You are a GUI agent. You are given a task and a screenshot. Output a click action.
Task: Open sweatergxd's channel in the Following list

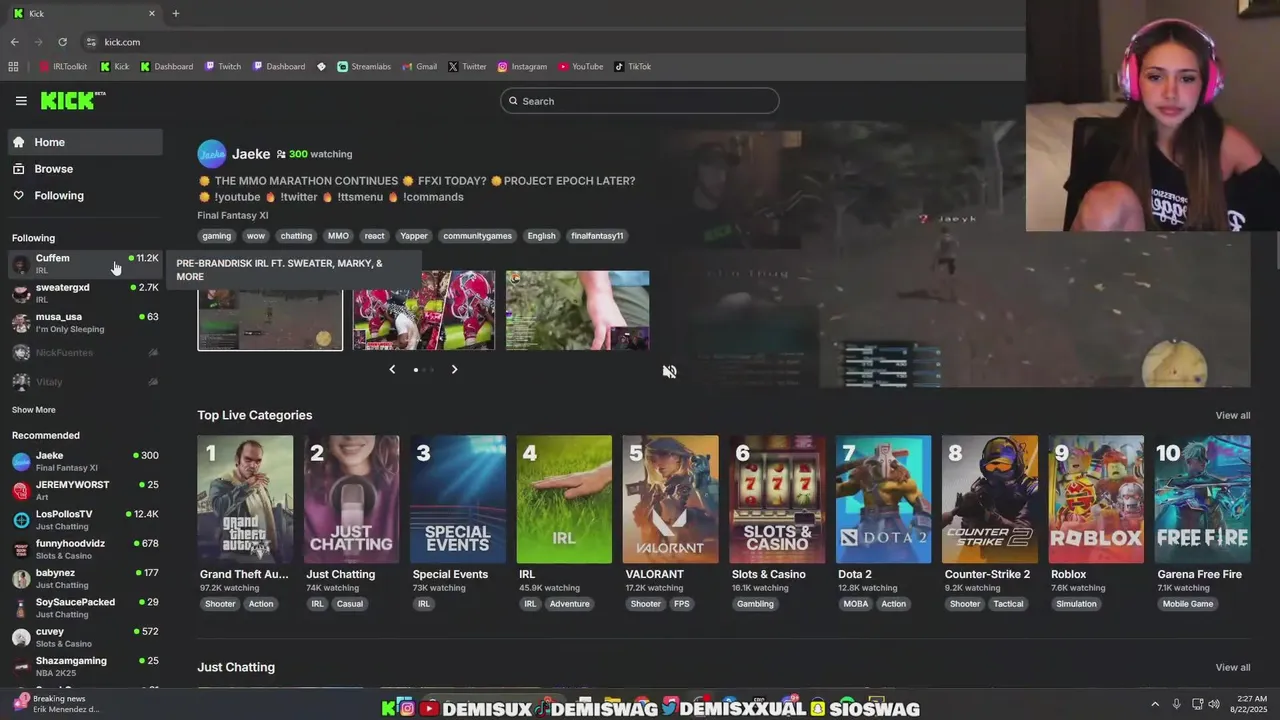(x=85, y=293)
